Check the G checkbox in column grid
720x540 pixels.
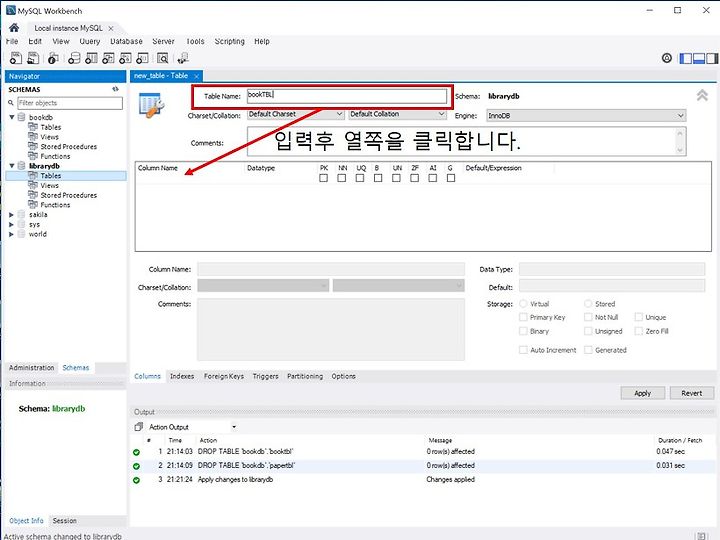451,178
